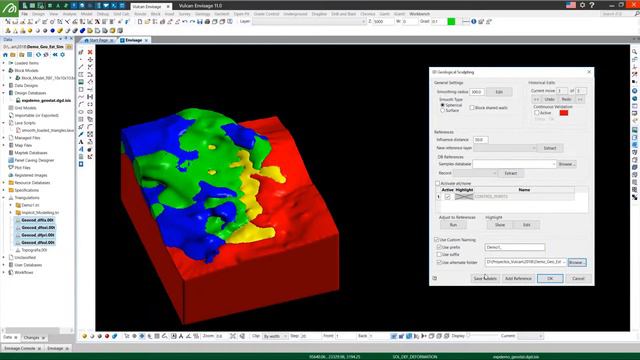Screen dimensions: 640x360
Task: Click the move cross-arrows tool in design toolbar
Action: pos(90,60)
